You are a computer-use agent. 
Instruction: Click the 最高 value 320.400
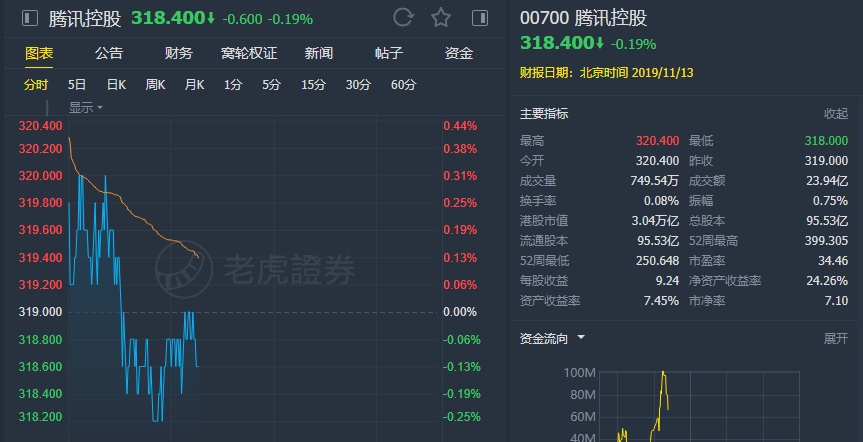click(657, 141)
